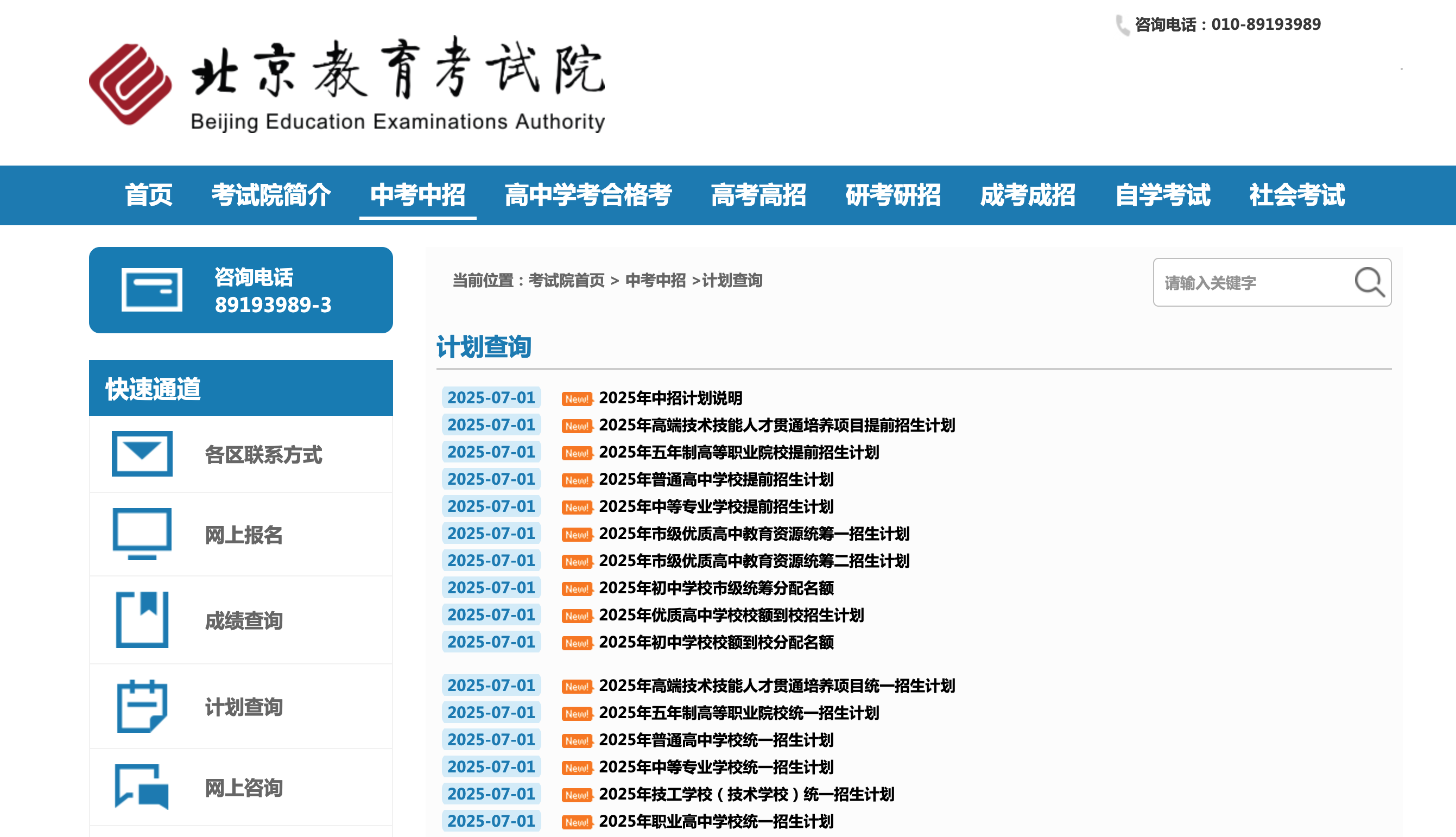Open 2025年中等专业学校提前招生计划
1456x837 pixels.
point(716,506)
